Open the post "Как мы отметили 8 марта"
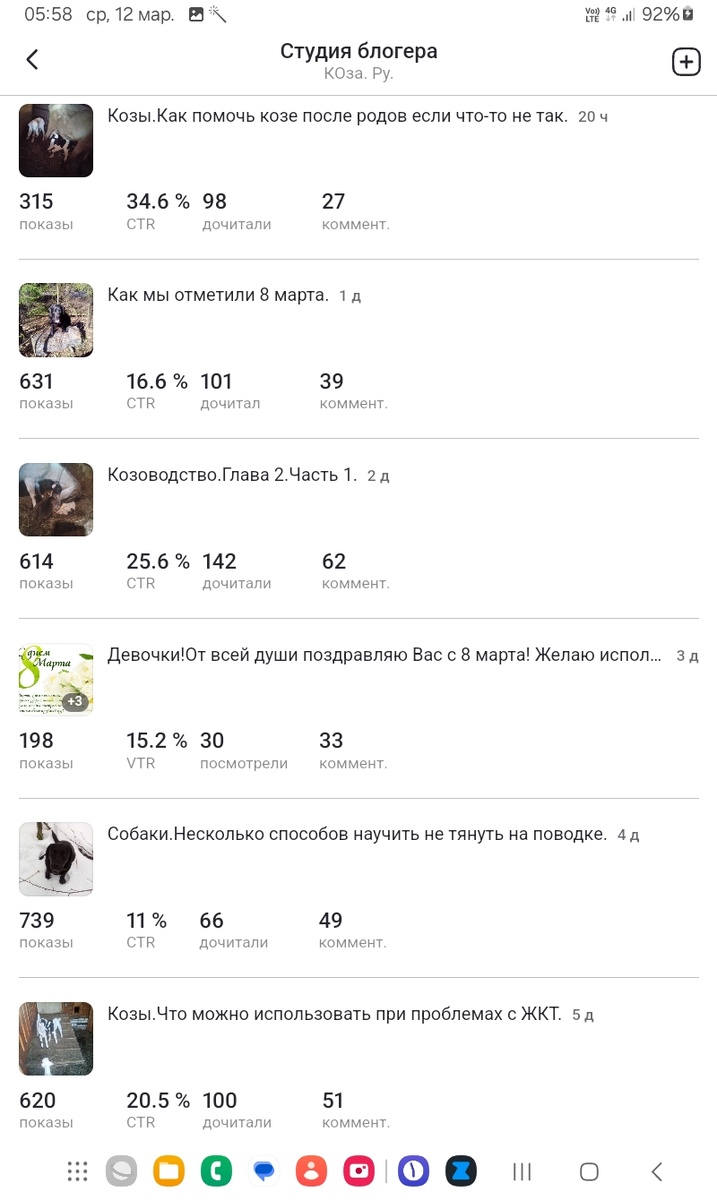 [218, 295]
